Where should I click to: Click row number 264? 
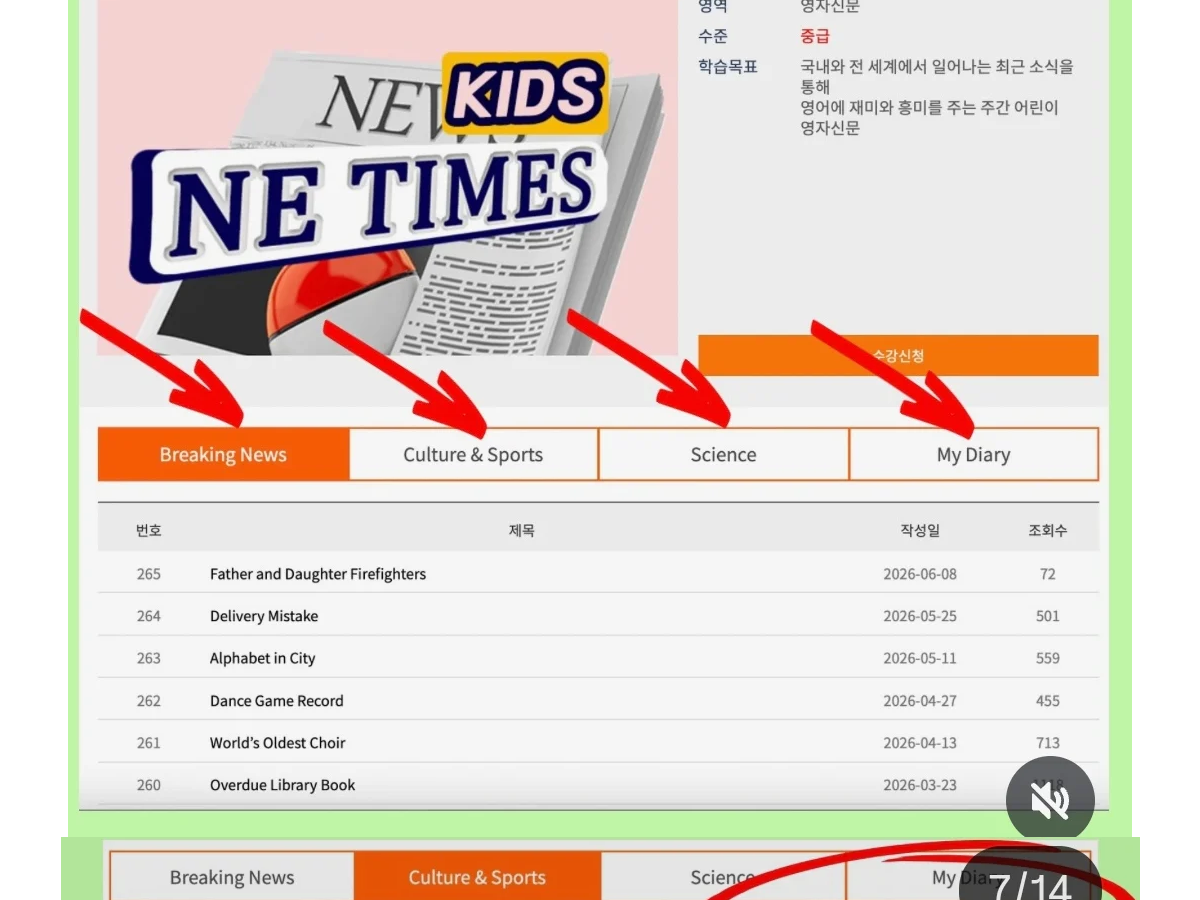[x=149, y=616]
